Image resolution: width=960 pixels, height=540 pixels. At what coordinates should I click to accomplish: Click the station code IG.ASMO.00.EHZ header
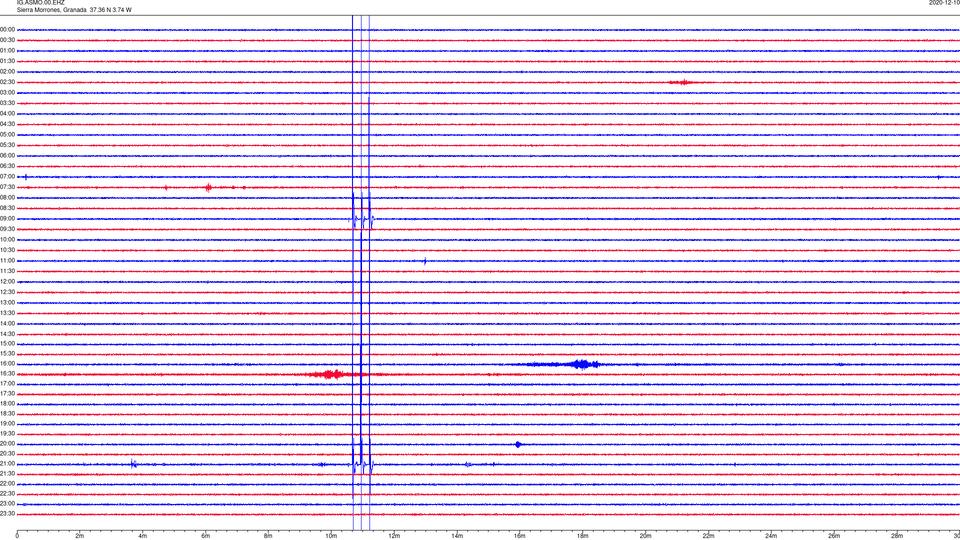pos(40,2)
